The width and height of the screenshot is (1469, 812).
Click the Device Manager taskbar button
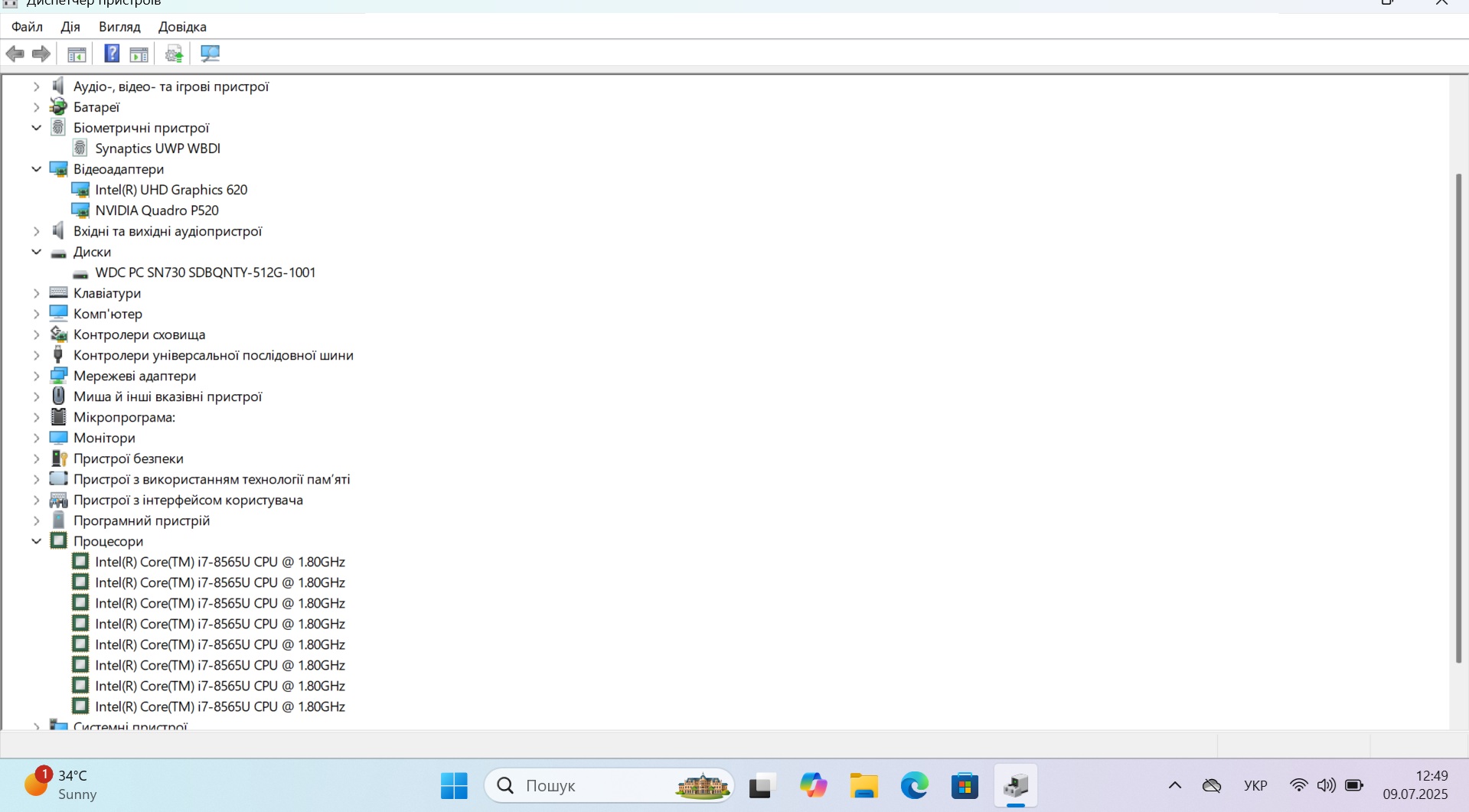click(1016, 785)
